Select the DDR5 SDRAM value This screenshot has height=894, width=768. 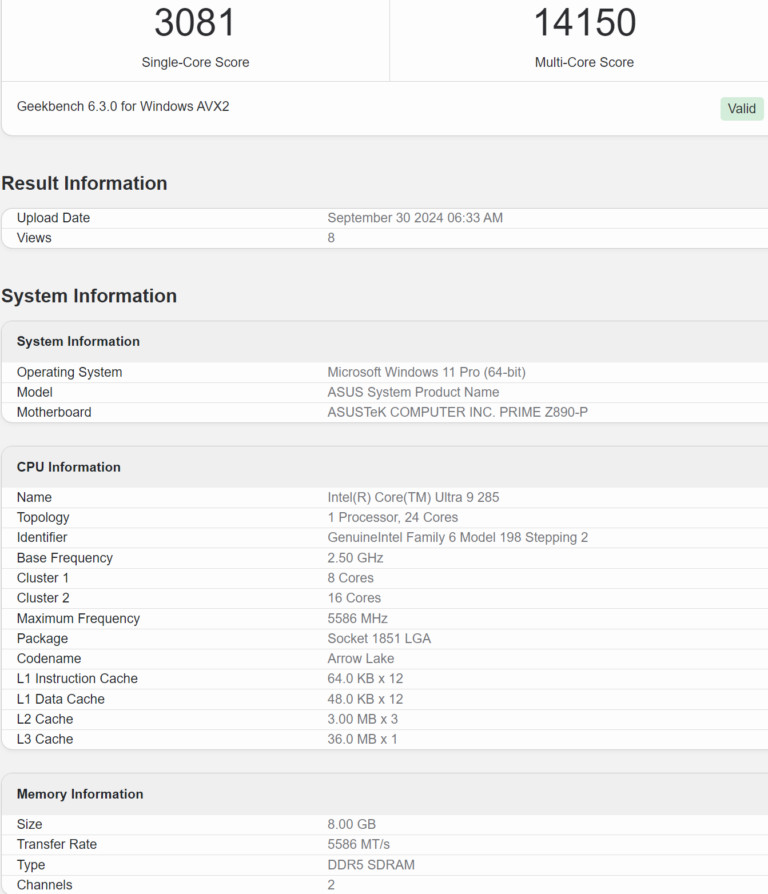(x=371, y=865)
